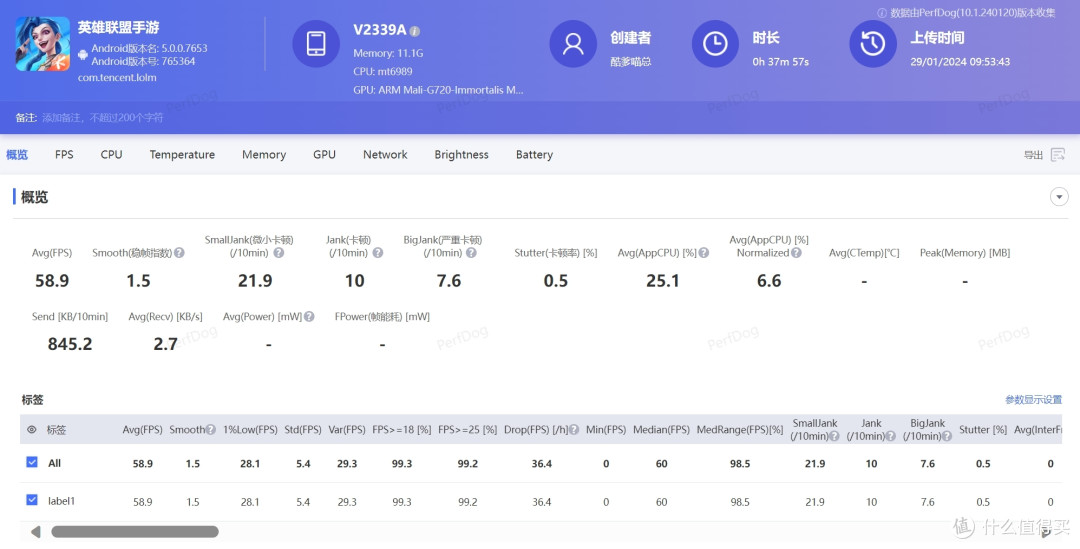
Task: Open the Battery tab
Action: 534,155
